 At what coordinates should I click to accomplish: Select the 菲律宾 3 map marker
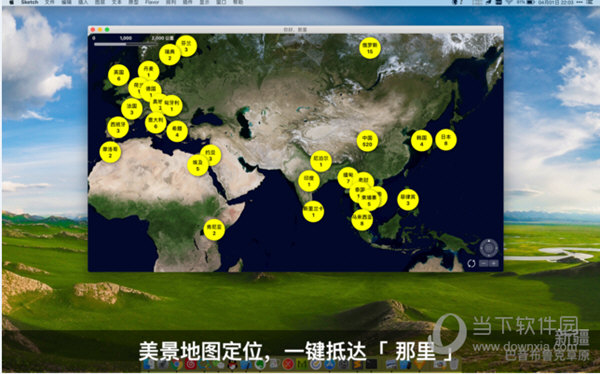coord(408,199)
